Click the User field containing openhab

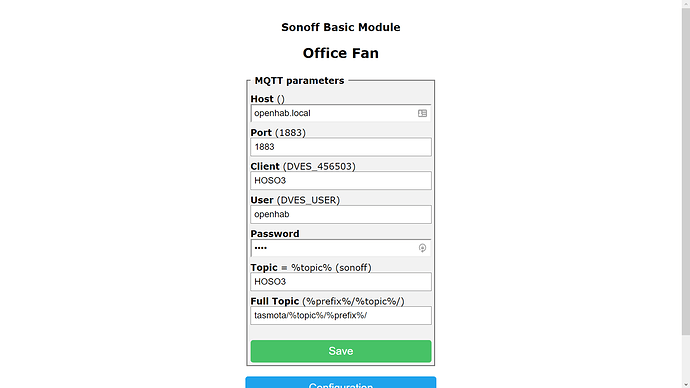(341, 214)
